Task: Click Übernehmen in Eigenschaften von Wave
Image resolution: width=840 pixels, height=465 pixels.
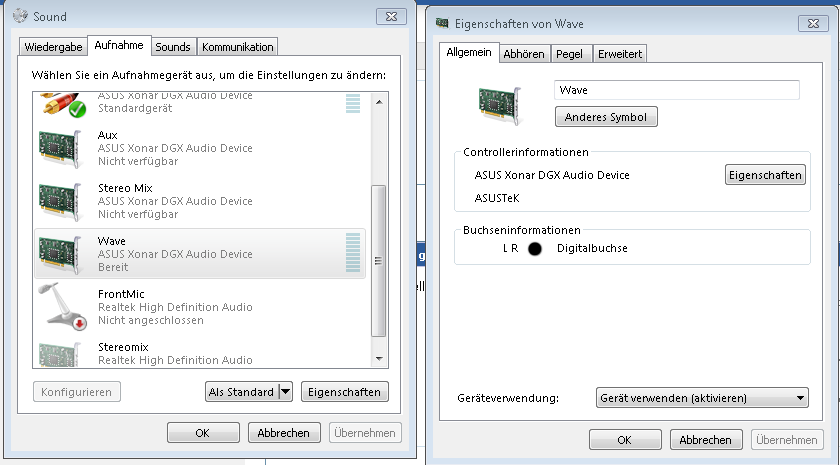Action: [787, 440]
